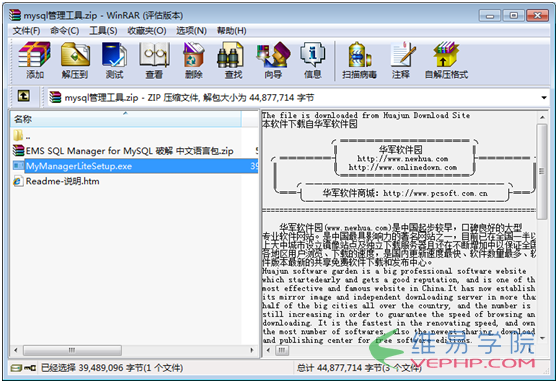Minimize the WinRAR window
Screen dimensions: 558x383
tap(490, 16)
